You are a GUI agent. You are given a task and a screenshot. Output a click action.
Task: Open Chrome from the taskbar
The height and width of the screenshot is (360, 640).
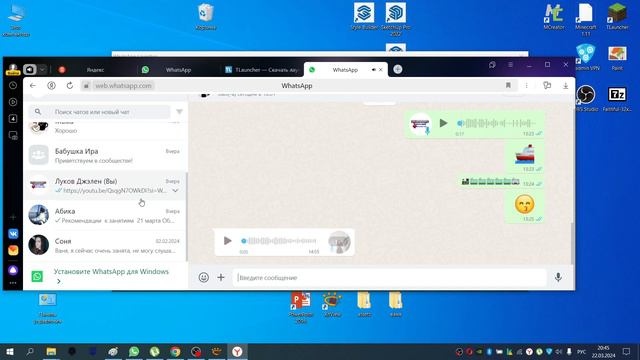(x=175, y=351)
